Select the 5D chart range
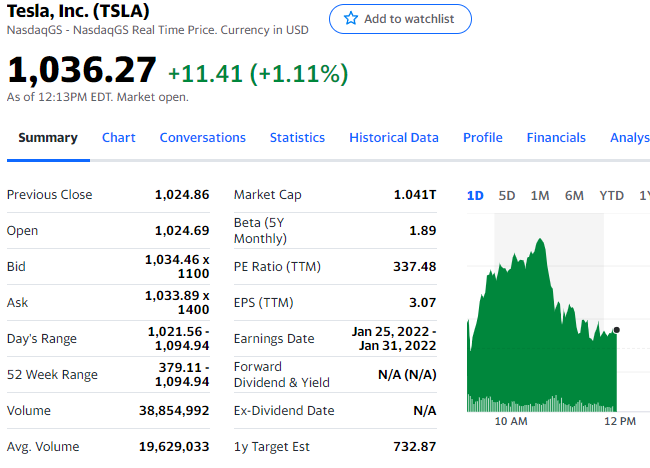The image size is (650, 468). pos(507,196)
